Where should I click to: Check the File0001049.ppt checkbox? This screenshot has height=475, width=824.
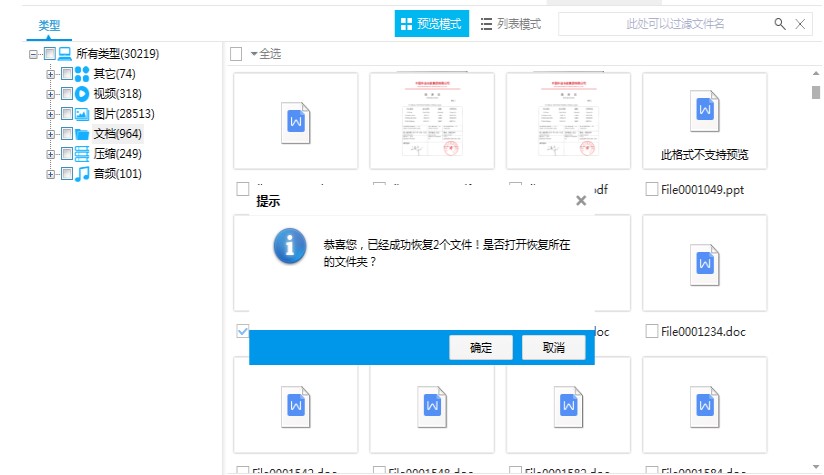coord(652,189)
